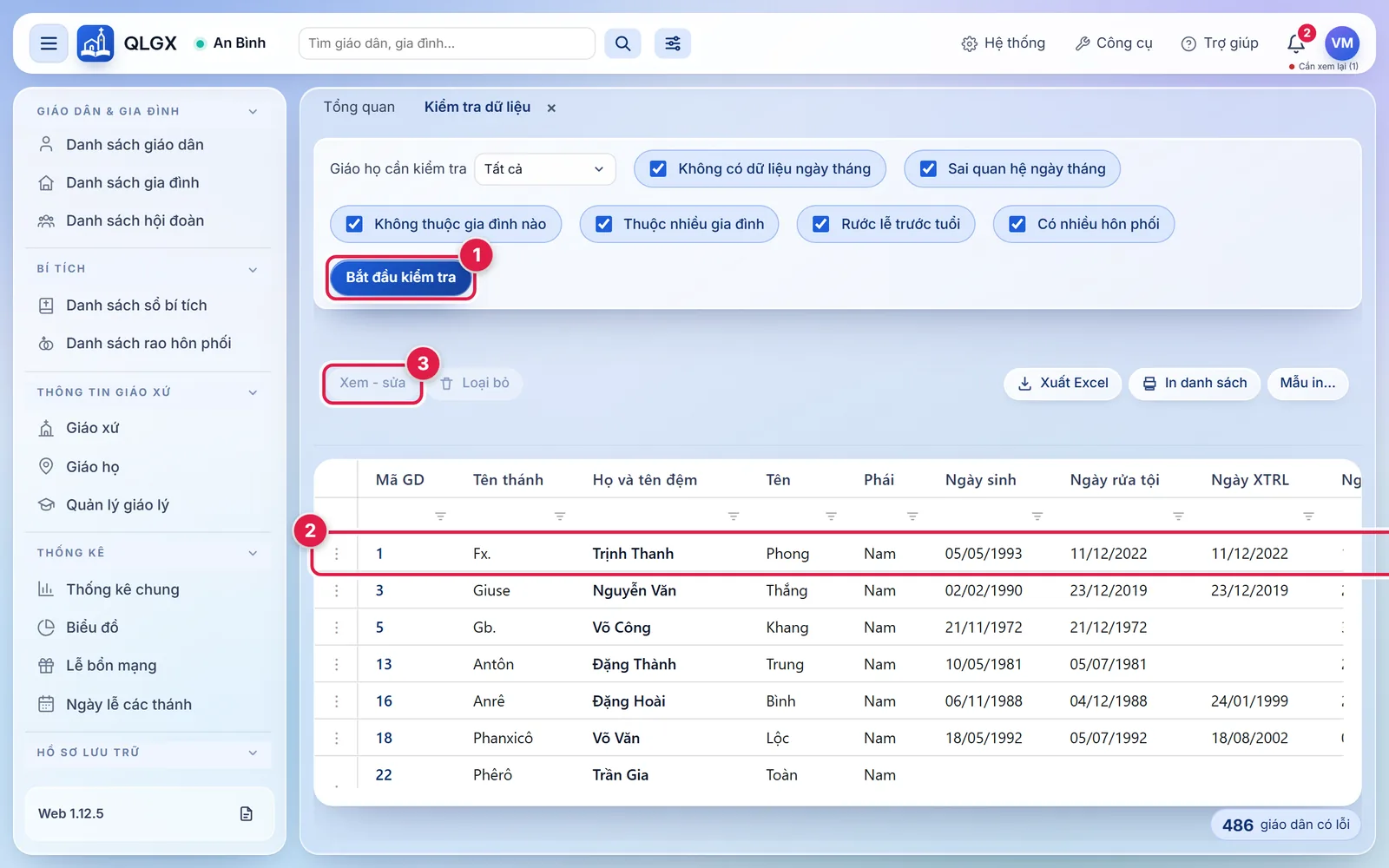This screenshot has width=1389, height=868.
Task: Open advanced search filter sliders icon
Action: 673,43
